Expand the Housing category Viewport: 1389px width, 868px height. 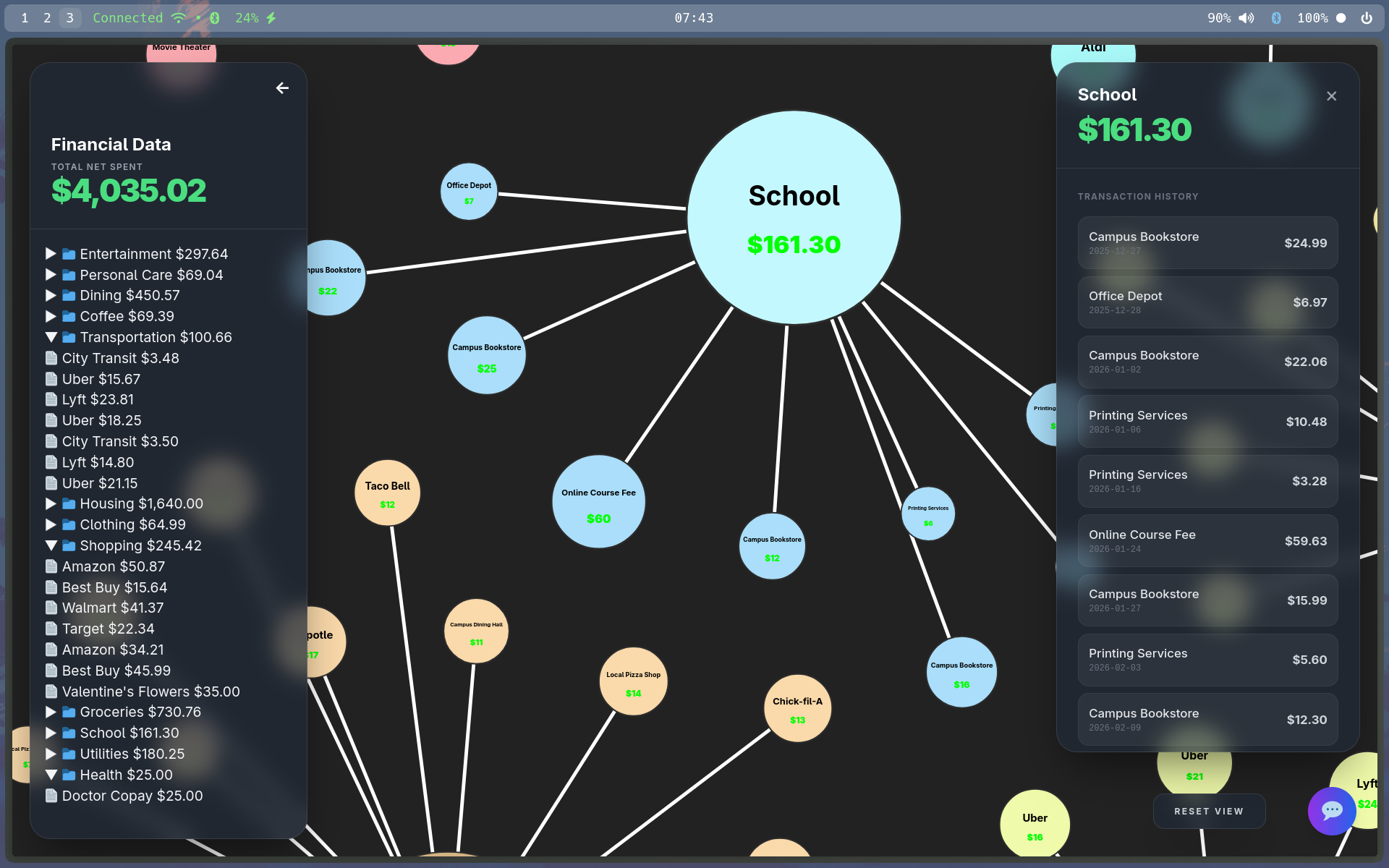(x=51, y=503)
